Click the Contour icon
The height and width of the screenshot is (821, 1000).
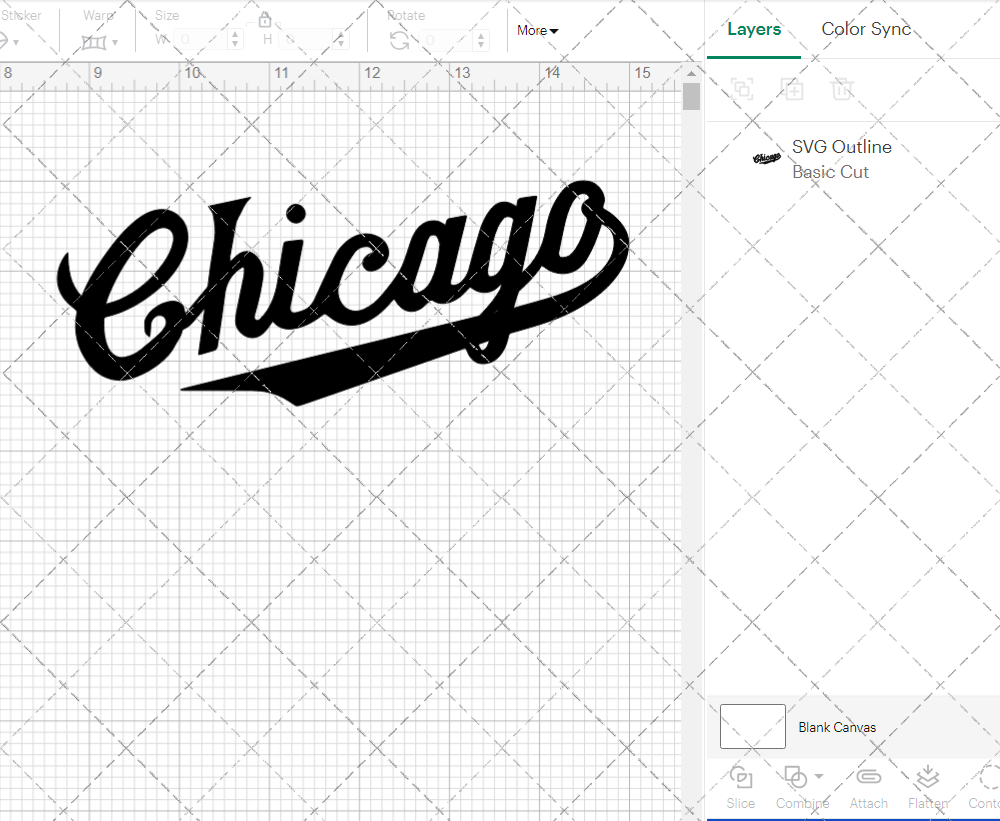(988, 778)
